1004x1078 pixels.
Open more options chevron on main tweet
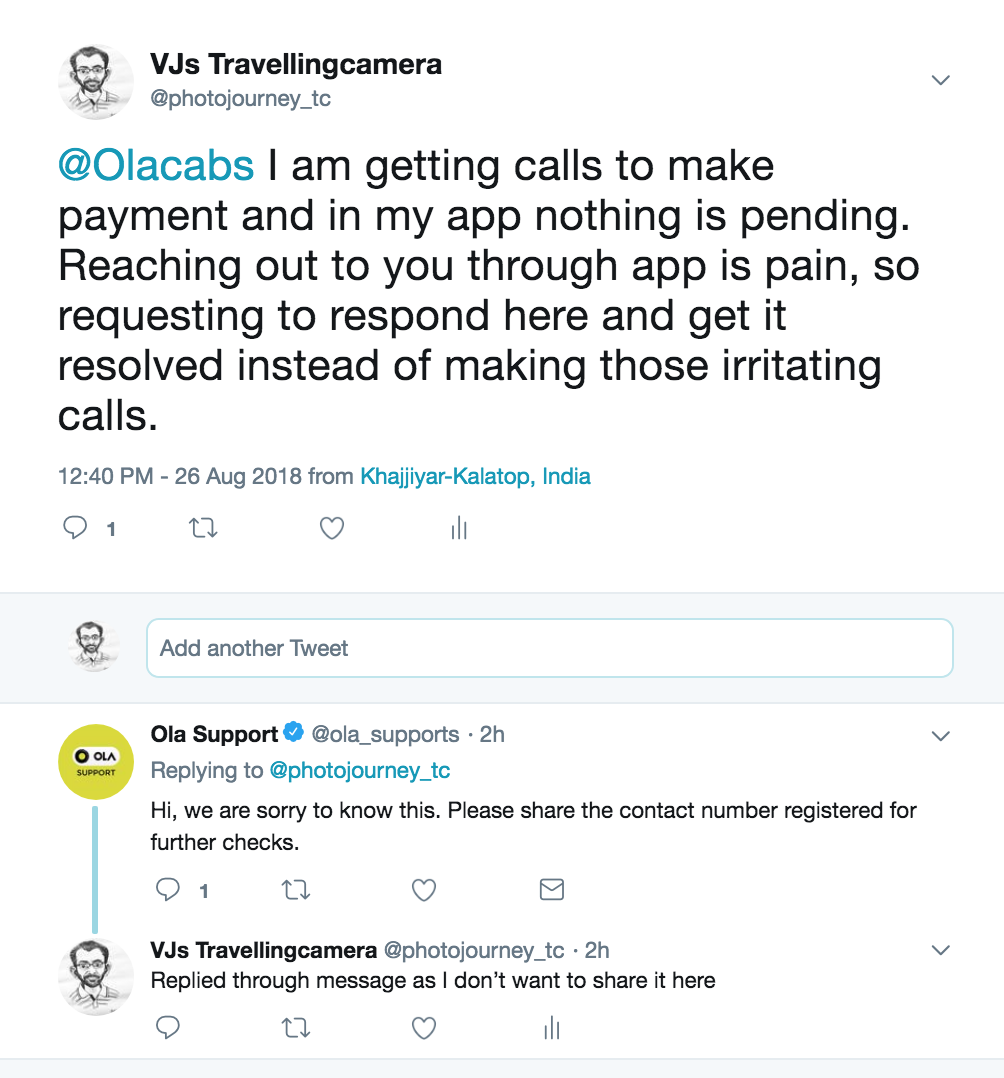(941, 80)
